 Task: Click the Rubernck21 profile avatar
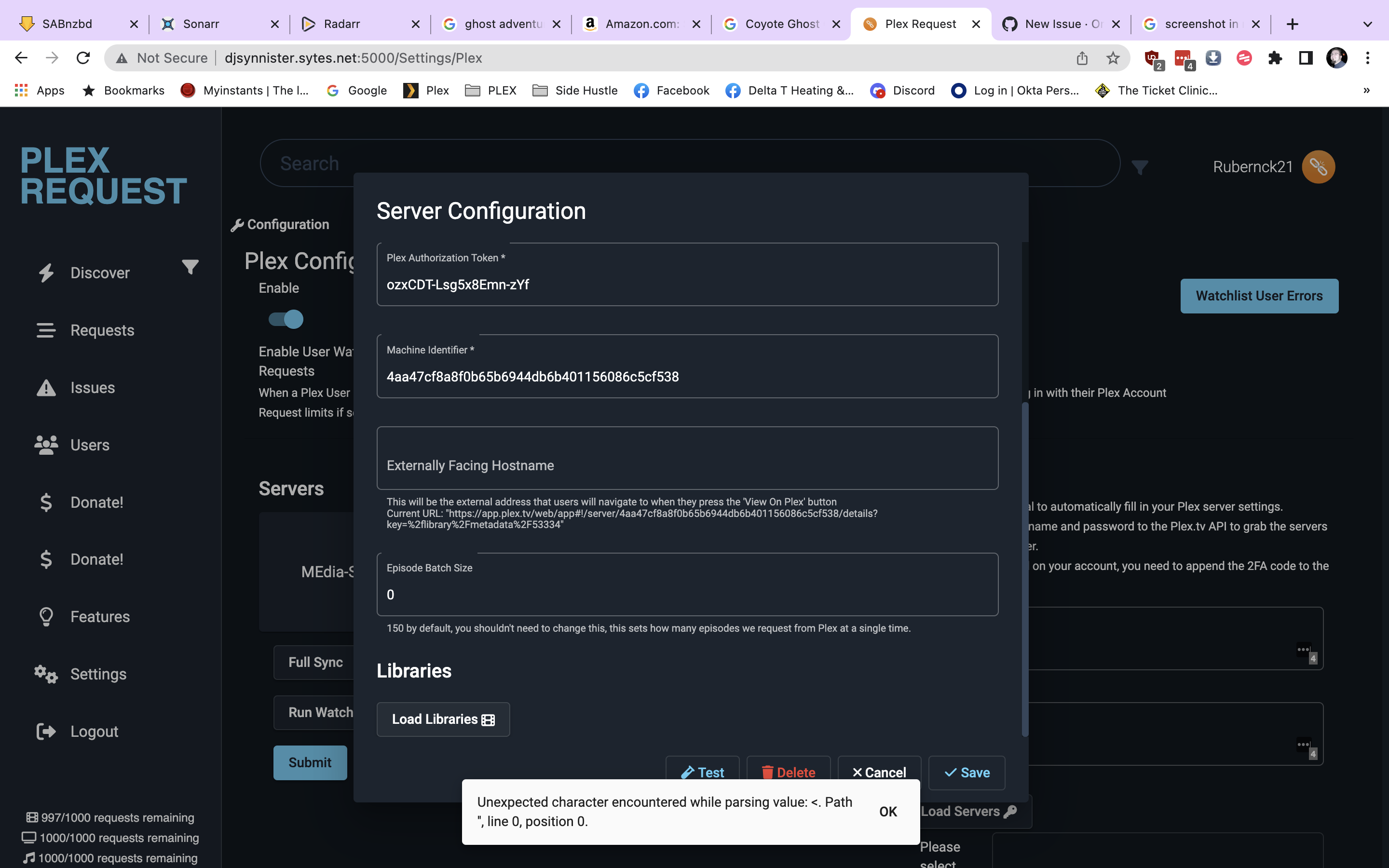point(1318,166)
